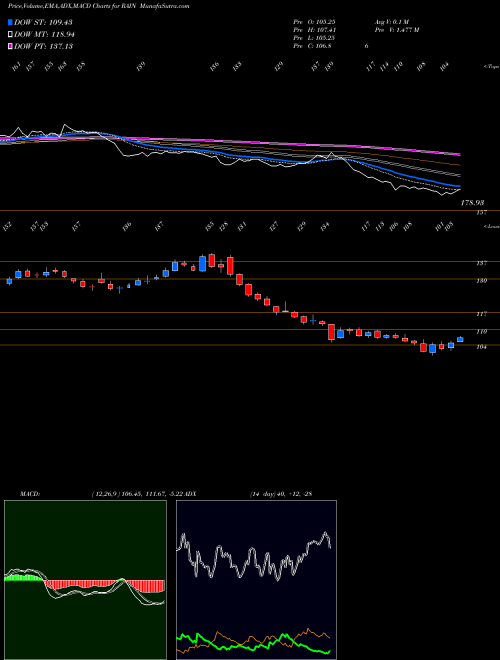Click the '<-Tops' row label
Screen dimensions: 500x660
(491, 67)
